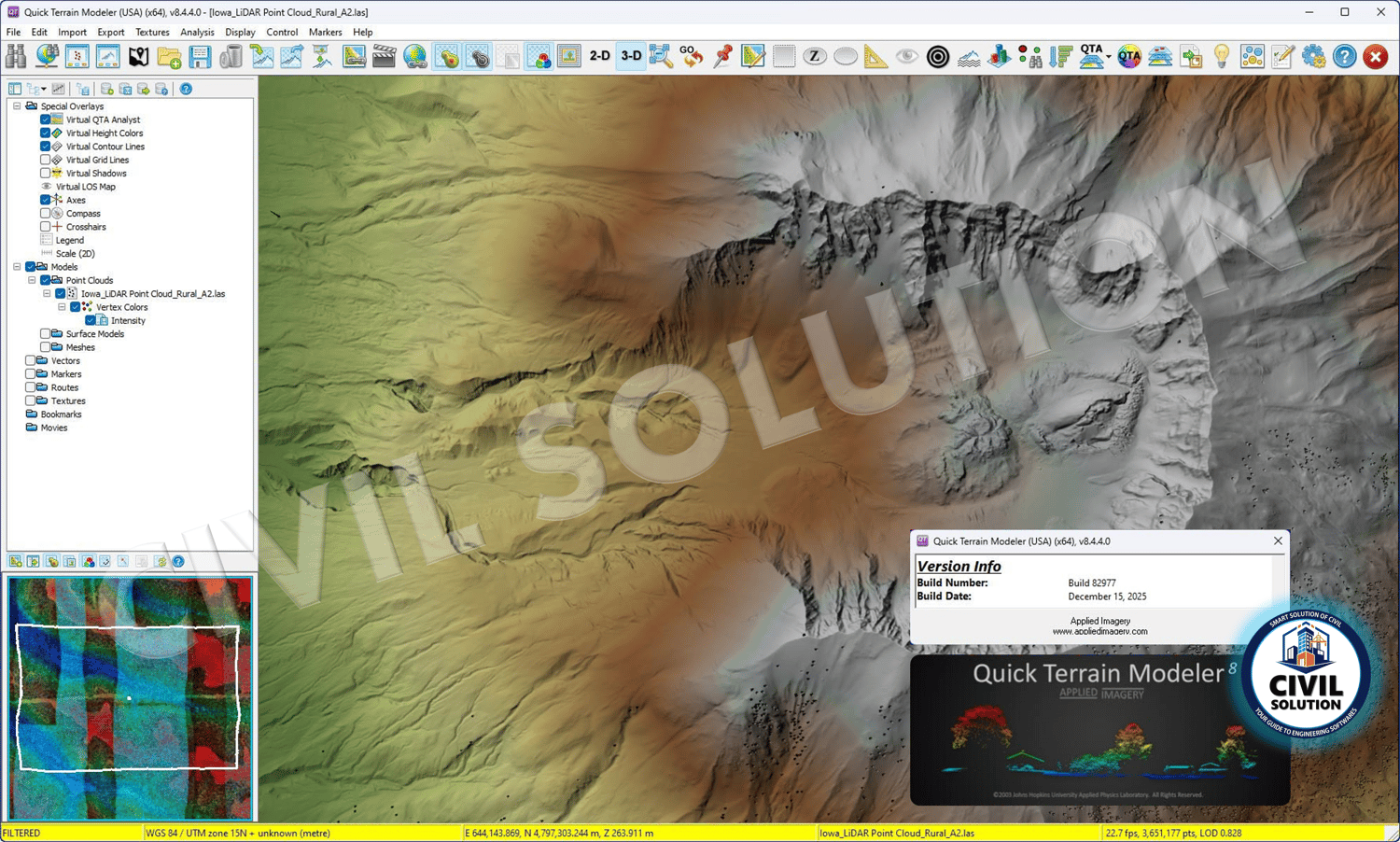The image size is (1400, 842).
Task: Click the red X exit icon in the toolbar
Action: [1376, 57]
